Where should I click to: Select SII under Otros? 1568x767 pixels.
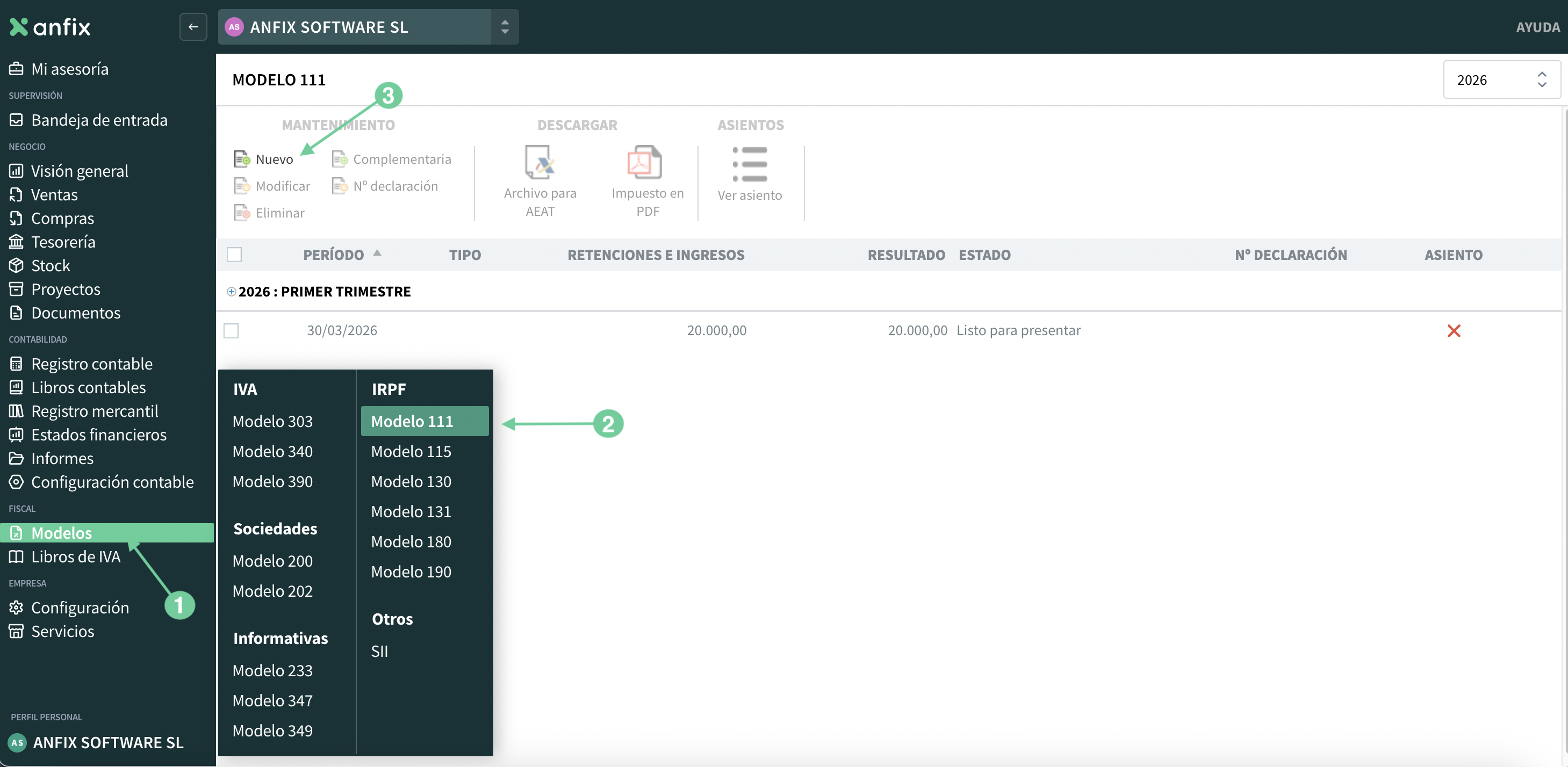pyautogui.click(x=379, y=652)
